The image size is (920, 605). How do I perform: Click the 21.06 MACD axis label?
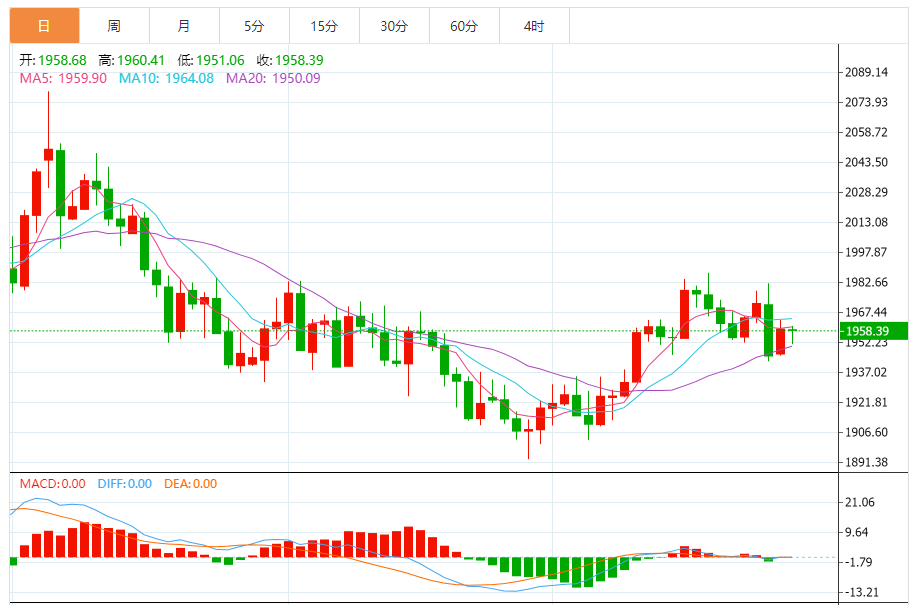coord(860,502)
